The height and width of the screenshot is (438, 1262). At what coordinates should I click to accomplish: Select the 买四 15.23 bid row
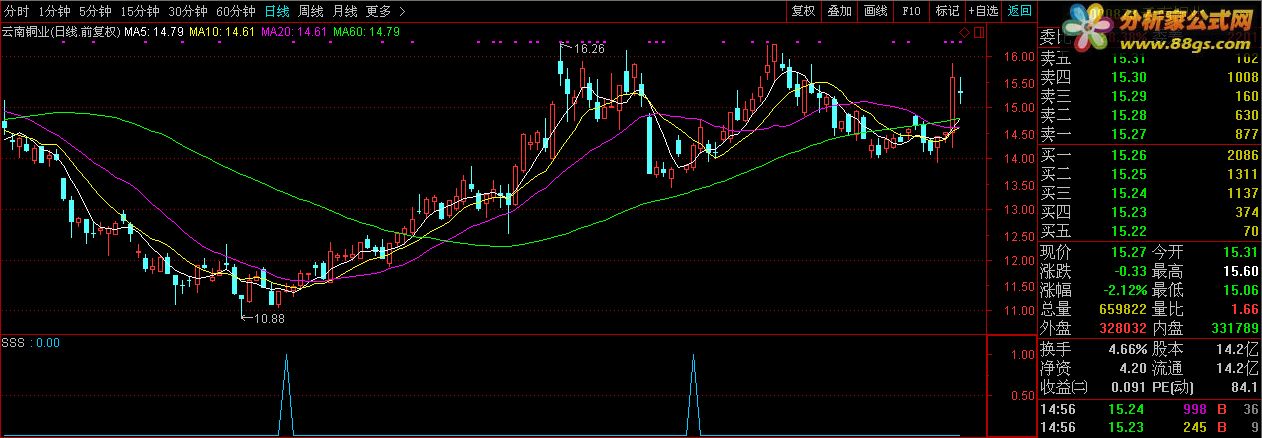[1148, 212]
